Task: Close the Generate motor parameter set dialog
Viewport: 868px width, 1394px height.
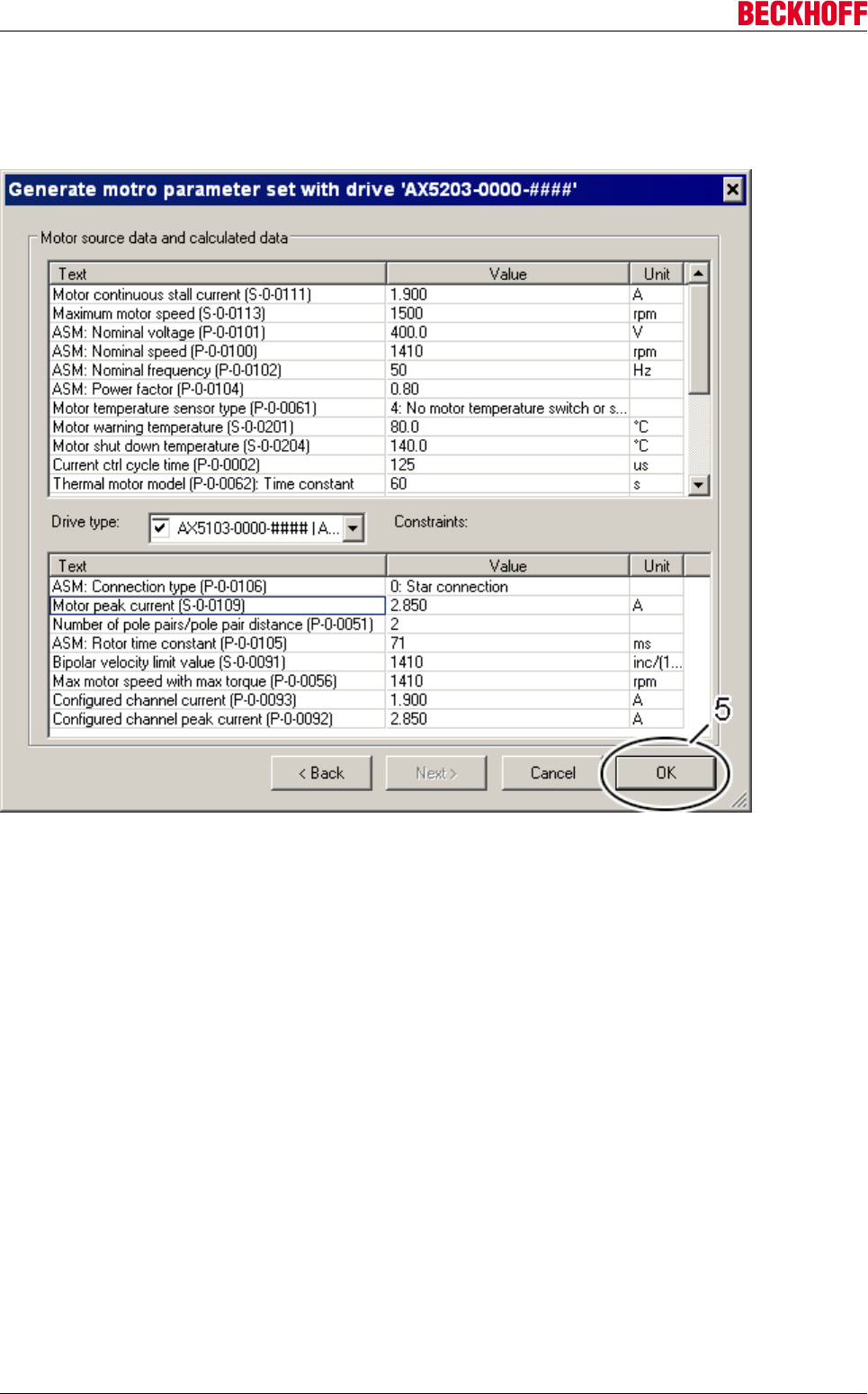Action: click(733, 189)
